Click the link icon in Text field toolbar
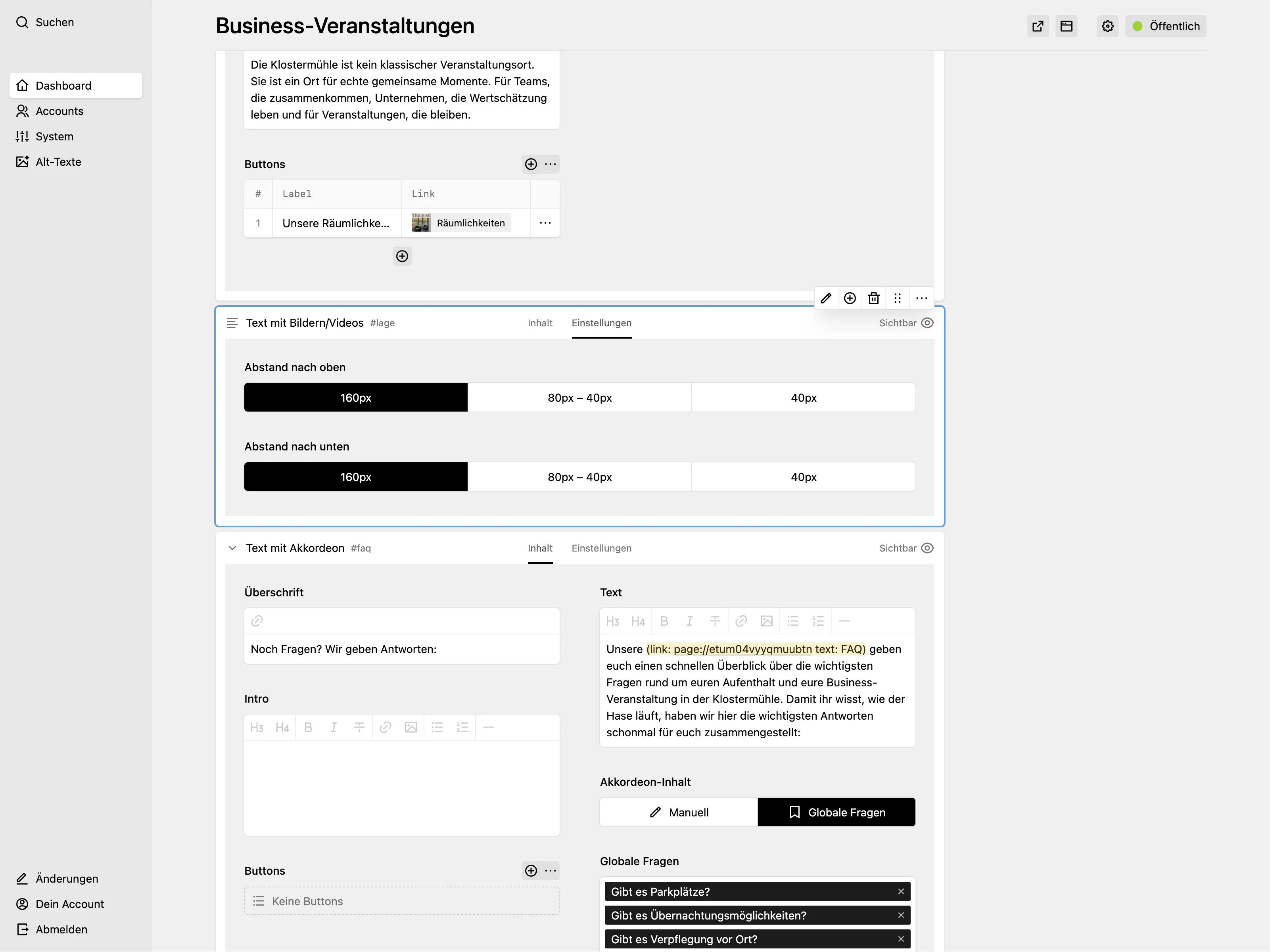 tap(741, 621)
